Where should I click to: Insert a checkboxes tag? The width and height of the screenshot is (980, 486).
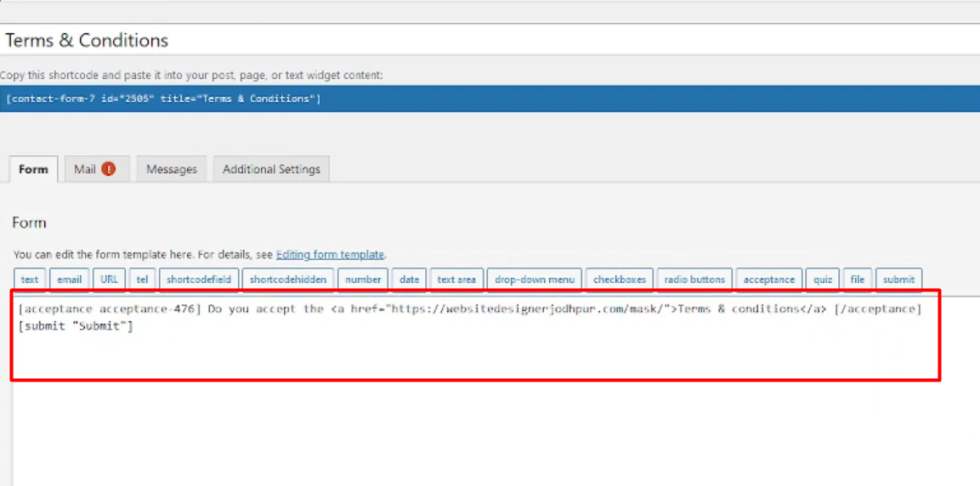[620, 279]
